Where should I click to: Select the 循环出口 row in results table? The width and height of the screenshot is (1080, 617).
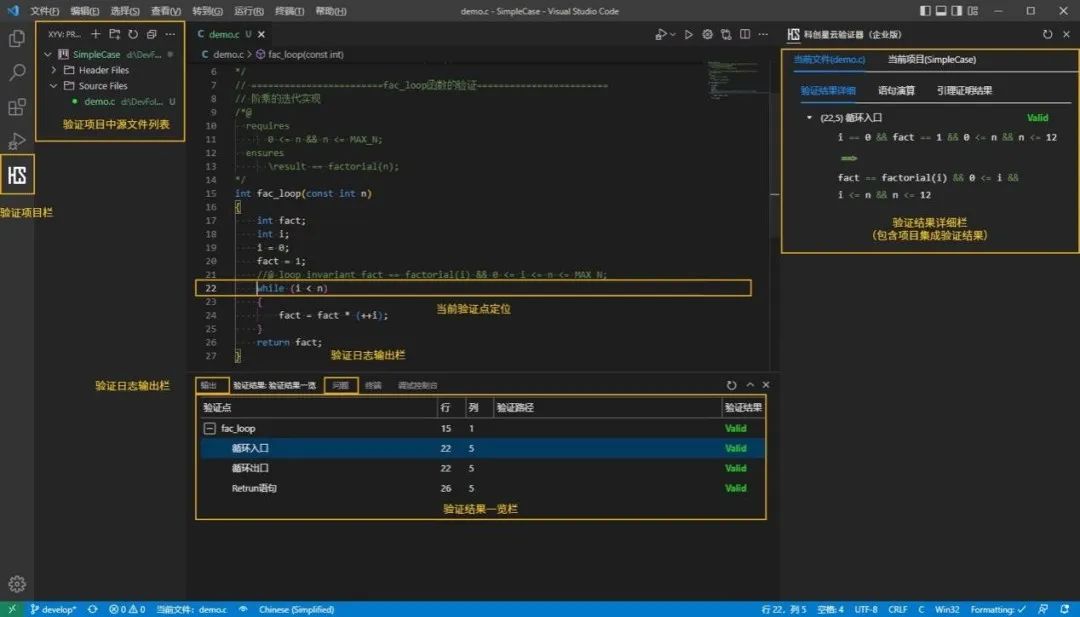tap(250, 468)
